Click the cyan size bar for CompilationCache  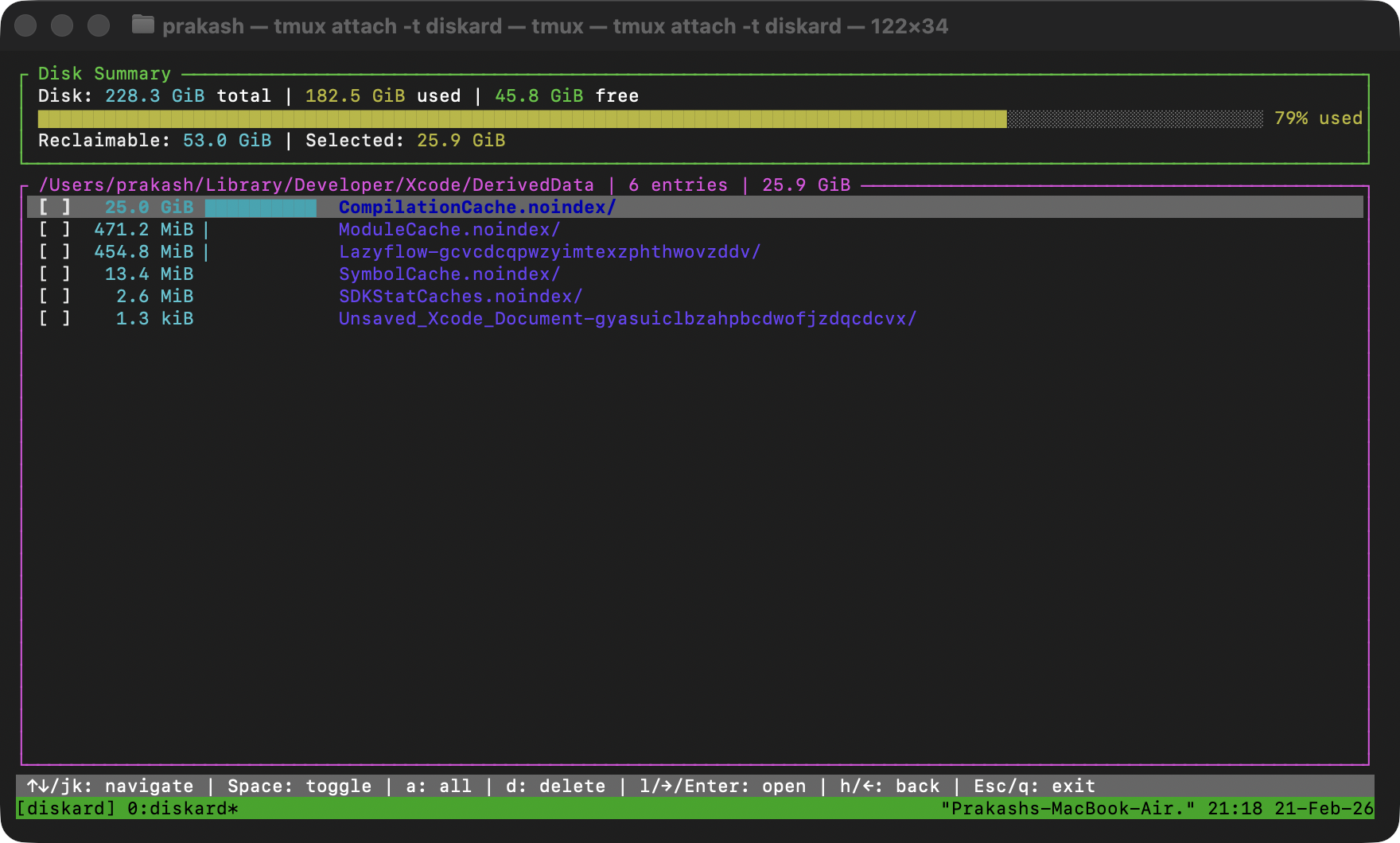pyautogui.click(x=261, y=208)
